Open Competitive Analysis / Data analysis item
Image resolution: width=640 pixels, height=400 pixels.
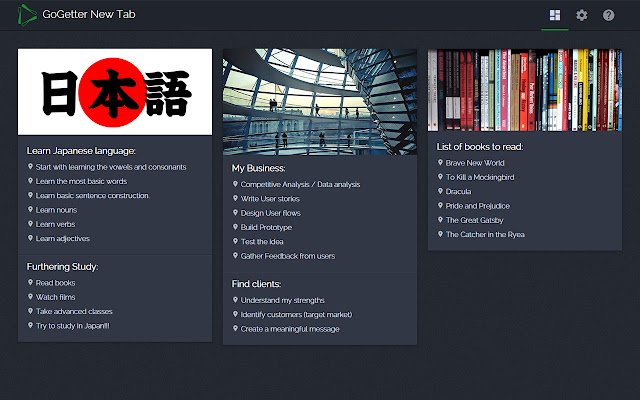point(300,184)
